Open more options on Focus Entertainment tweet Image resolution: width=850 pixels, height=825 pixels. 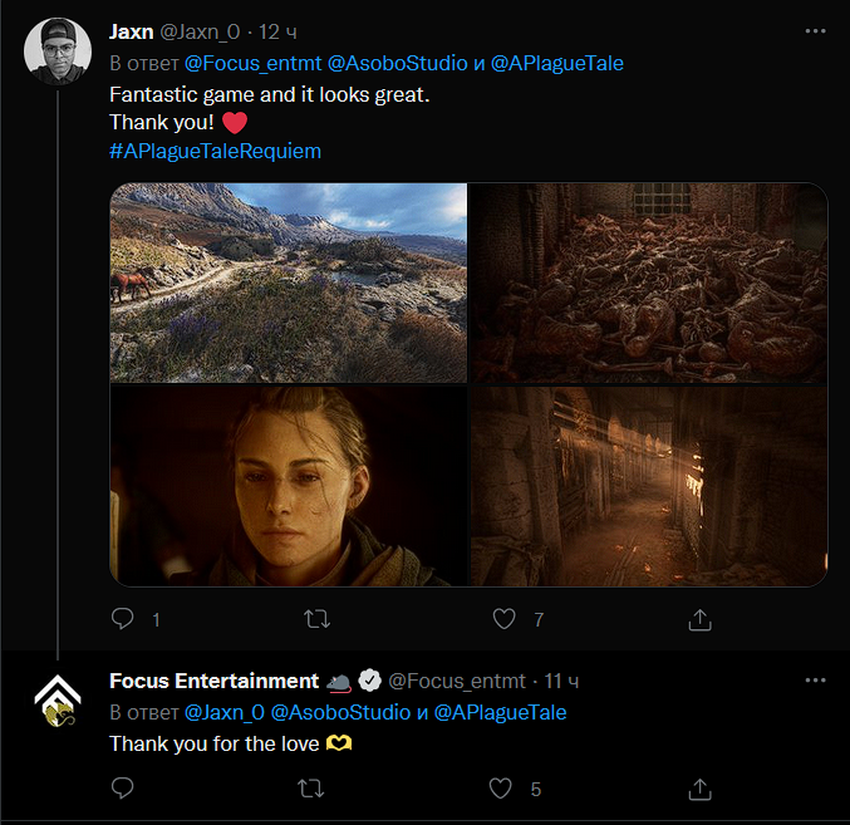coord(815,680)
